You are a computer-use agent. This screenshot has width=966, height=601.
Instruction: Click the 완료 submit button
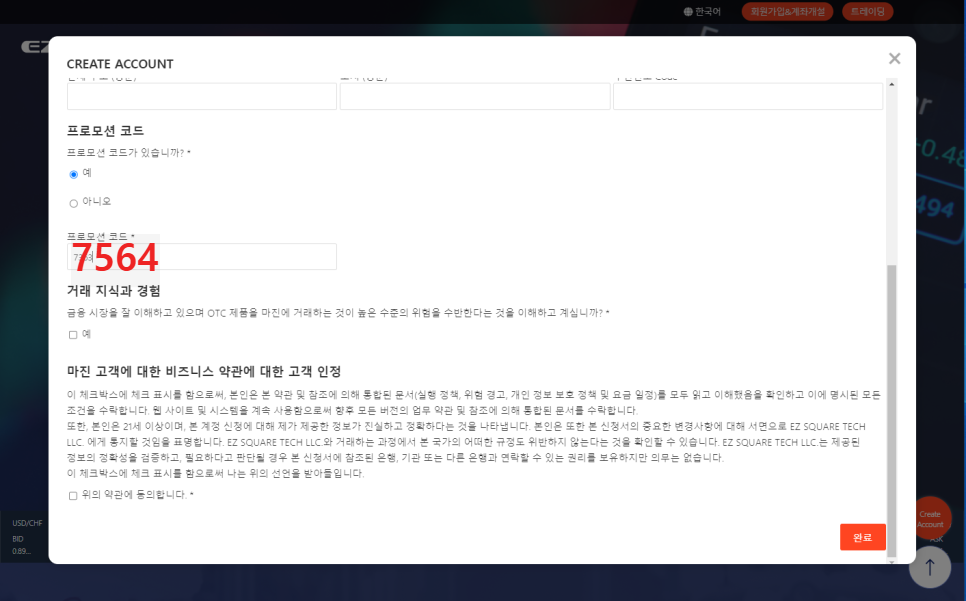click(x=862, y=537)
